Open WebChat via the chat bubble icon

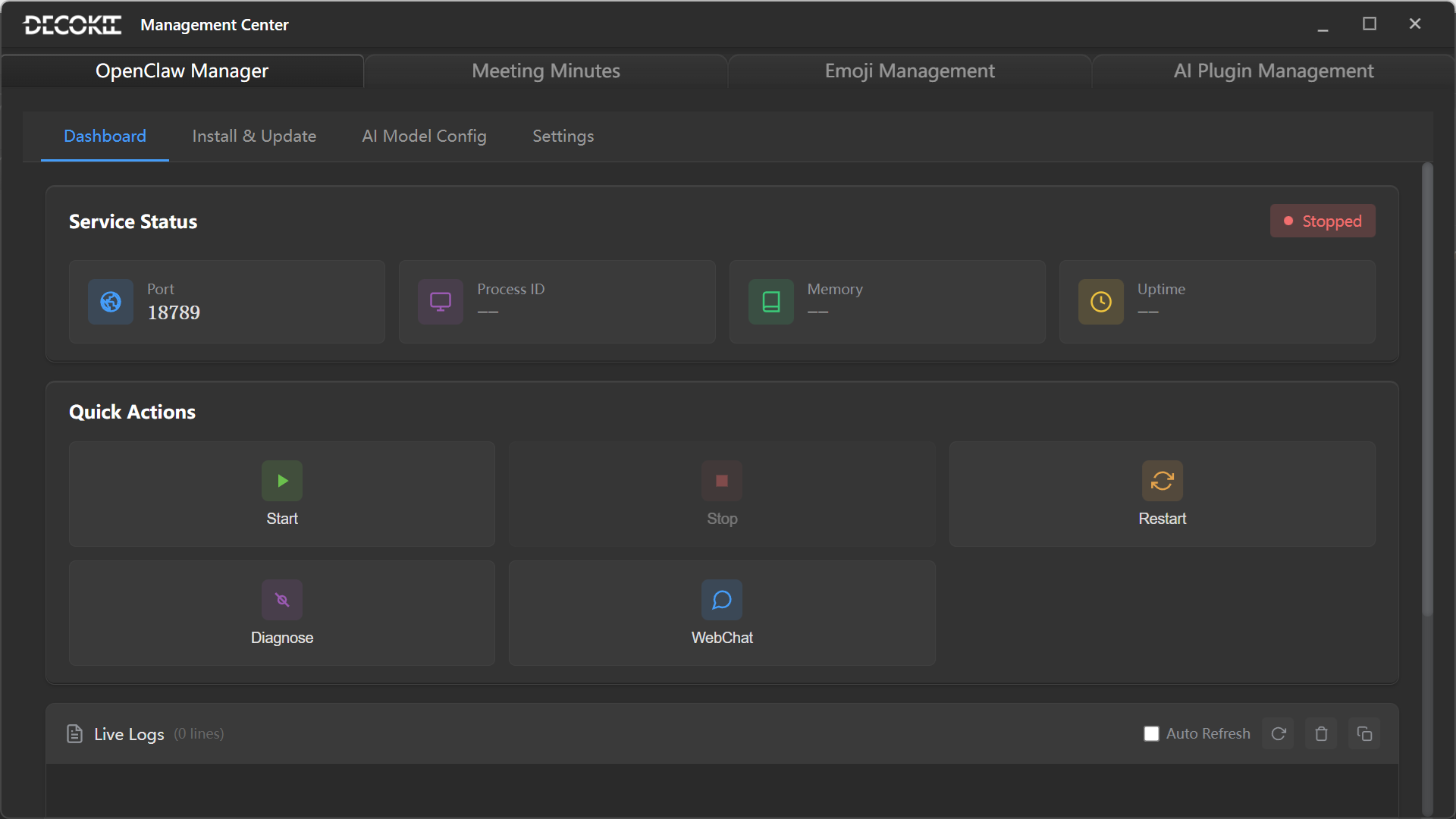[x=722, y=600]
